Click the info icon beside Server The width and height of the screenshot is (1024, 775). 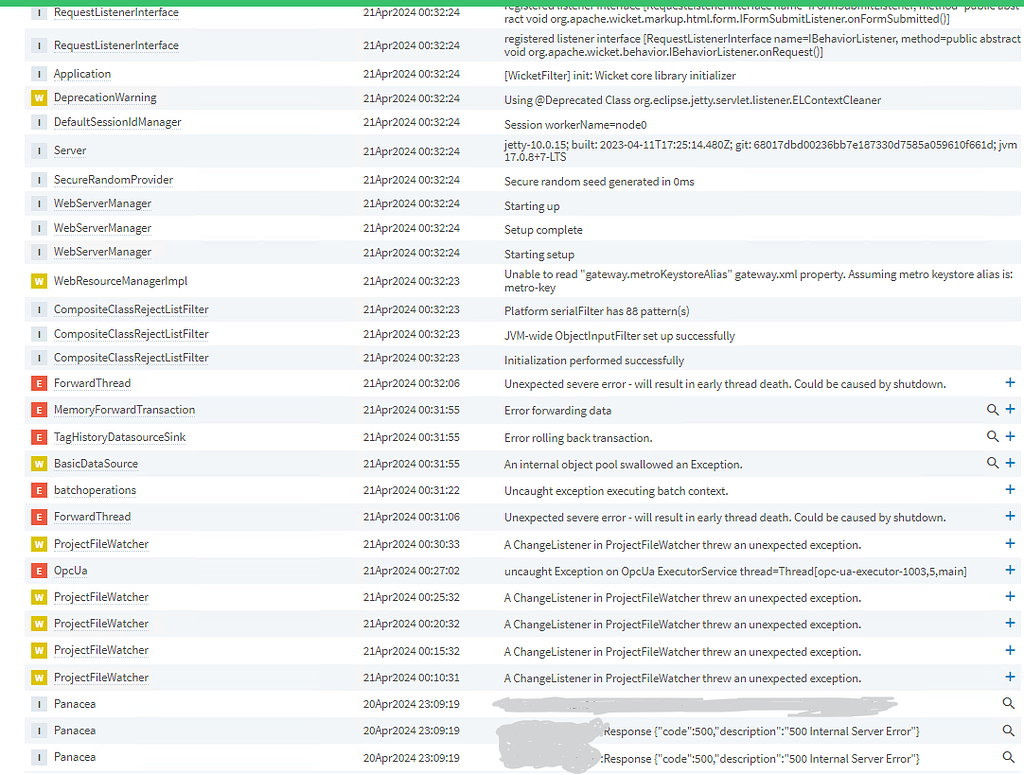[38, 150]
